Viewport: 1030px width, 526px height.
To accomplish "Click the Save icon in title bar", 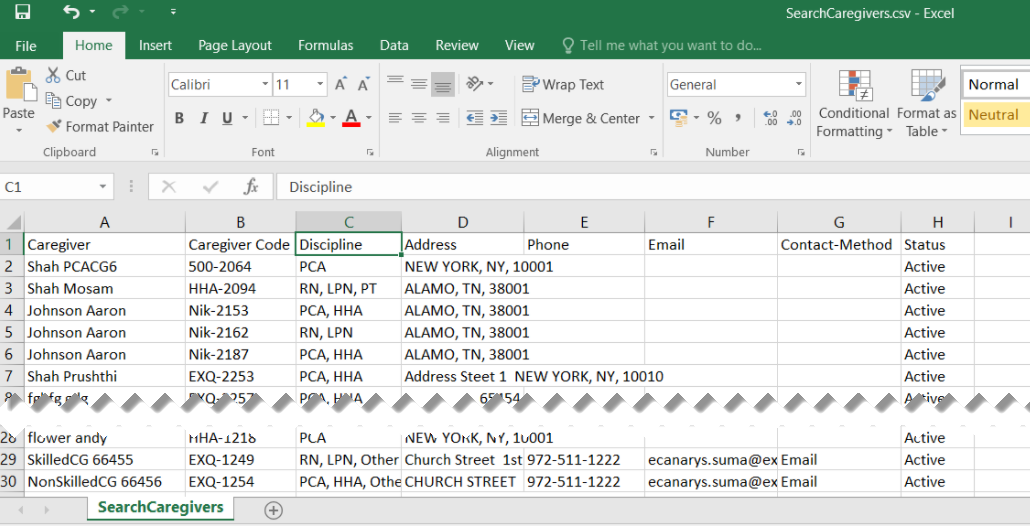I will click(x=22, y=13).
